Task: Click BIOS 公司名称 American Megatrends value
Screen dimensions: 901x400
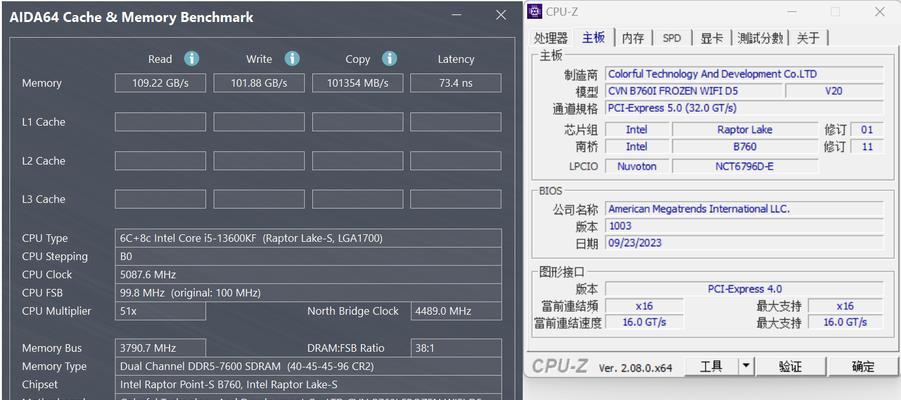Action: (x=744, y=209)
